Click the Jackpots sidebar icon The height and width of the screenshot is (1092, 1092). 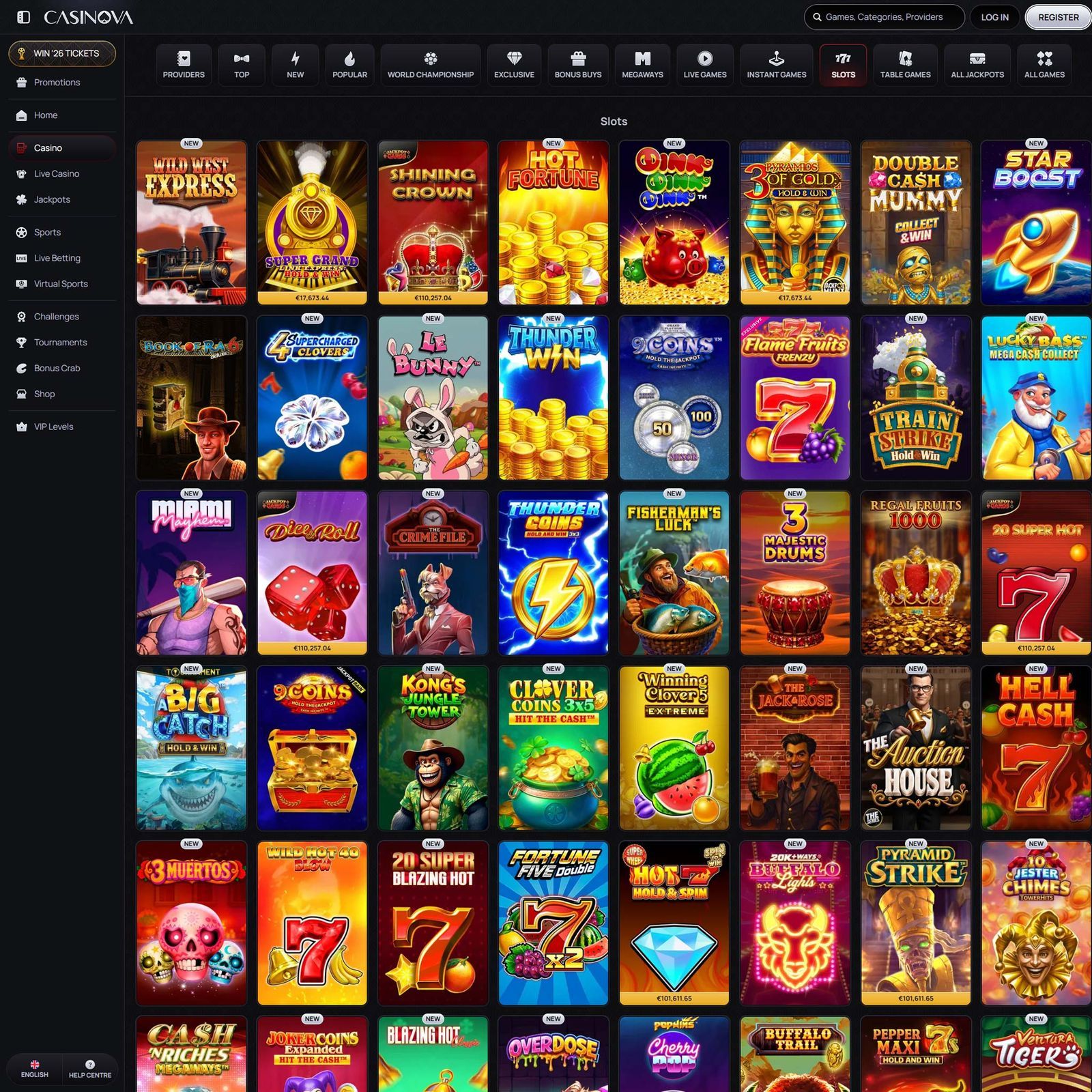click(21, 200)
